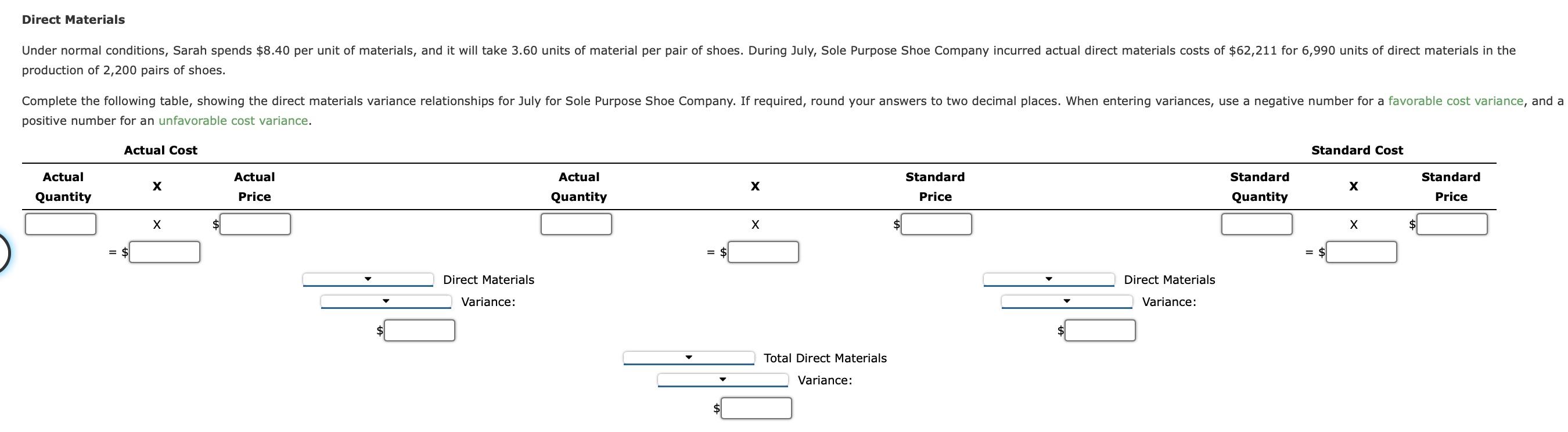
Task: Open the Total Variance type dropdown
Action: 722,380
